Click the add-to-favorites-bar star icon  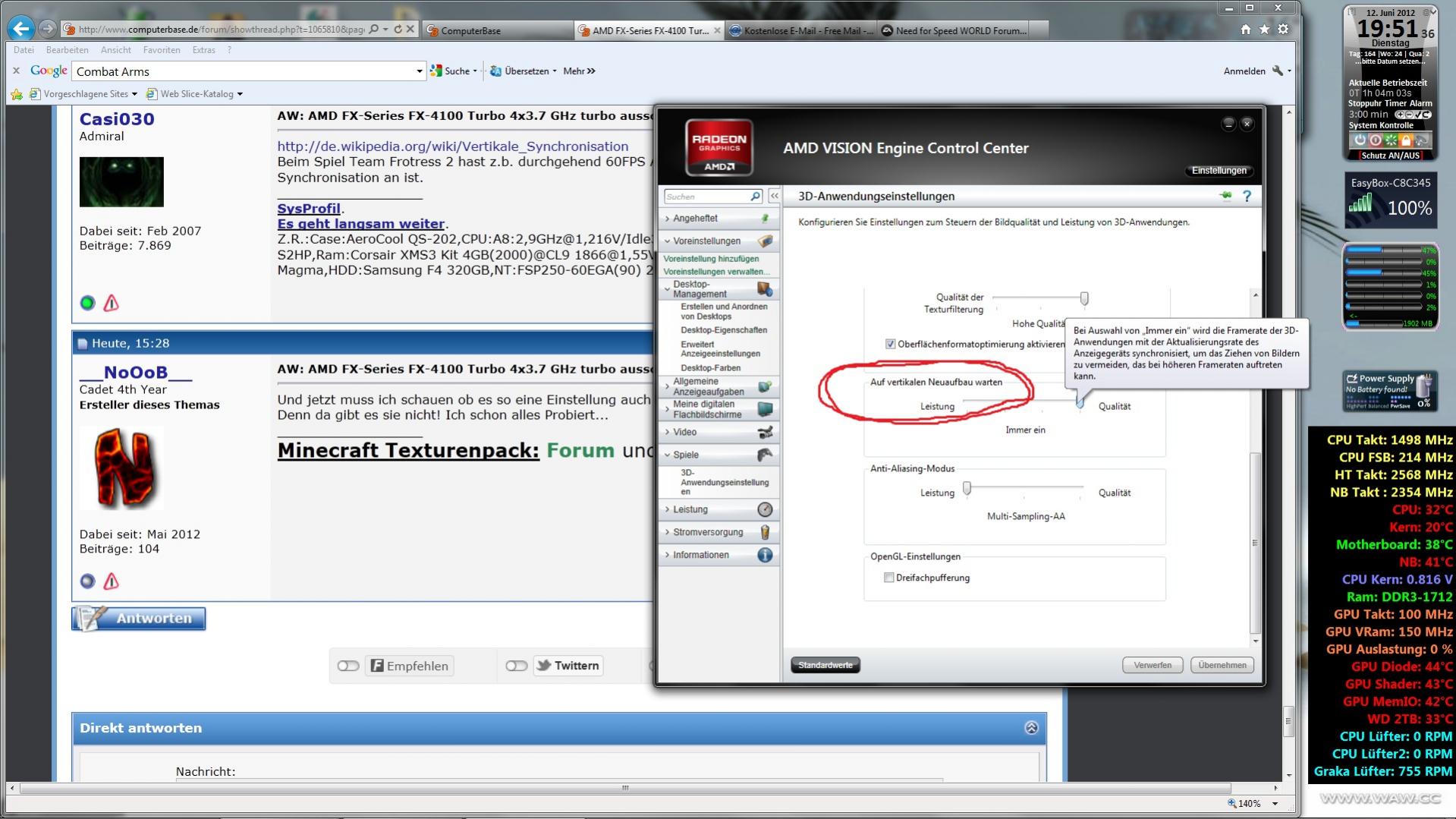pos(16,94)
